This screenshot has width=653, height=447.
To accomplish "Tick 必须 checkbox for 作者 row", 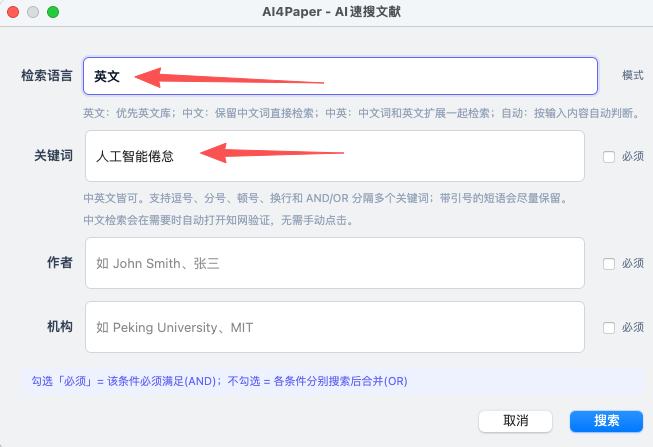I will point(609,264).
